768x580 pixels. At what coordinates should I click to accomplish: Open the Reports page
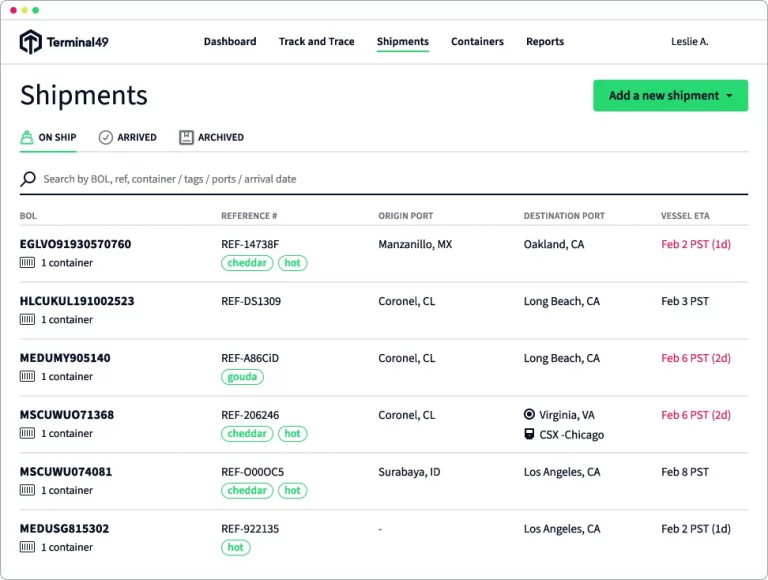545,42
